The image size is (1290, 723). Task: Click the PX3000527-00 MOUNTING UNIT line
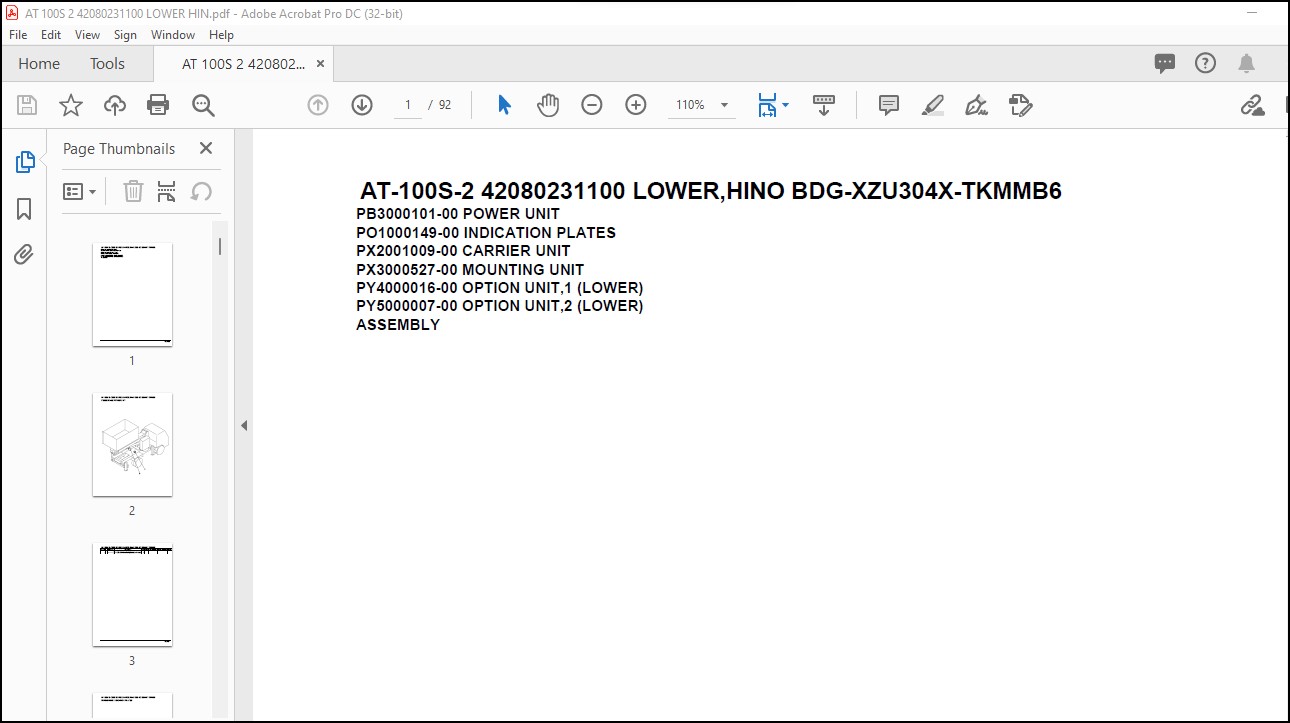point(470,270)
